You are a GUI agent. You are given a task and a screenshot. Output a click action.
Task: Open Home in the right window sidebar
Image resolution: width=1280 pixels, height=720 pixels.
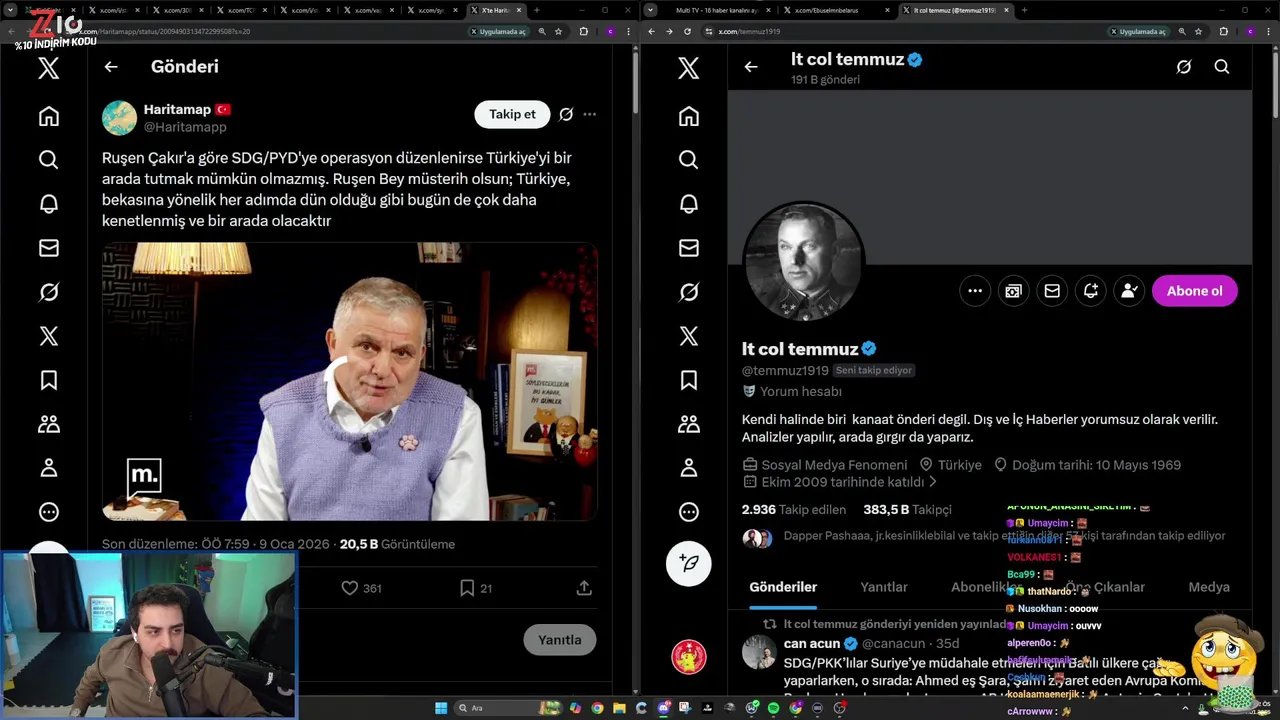[688, 116]
